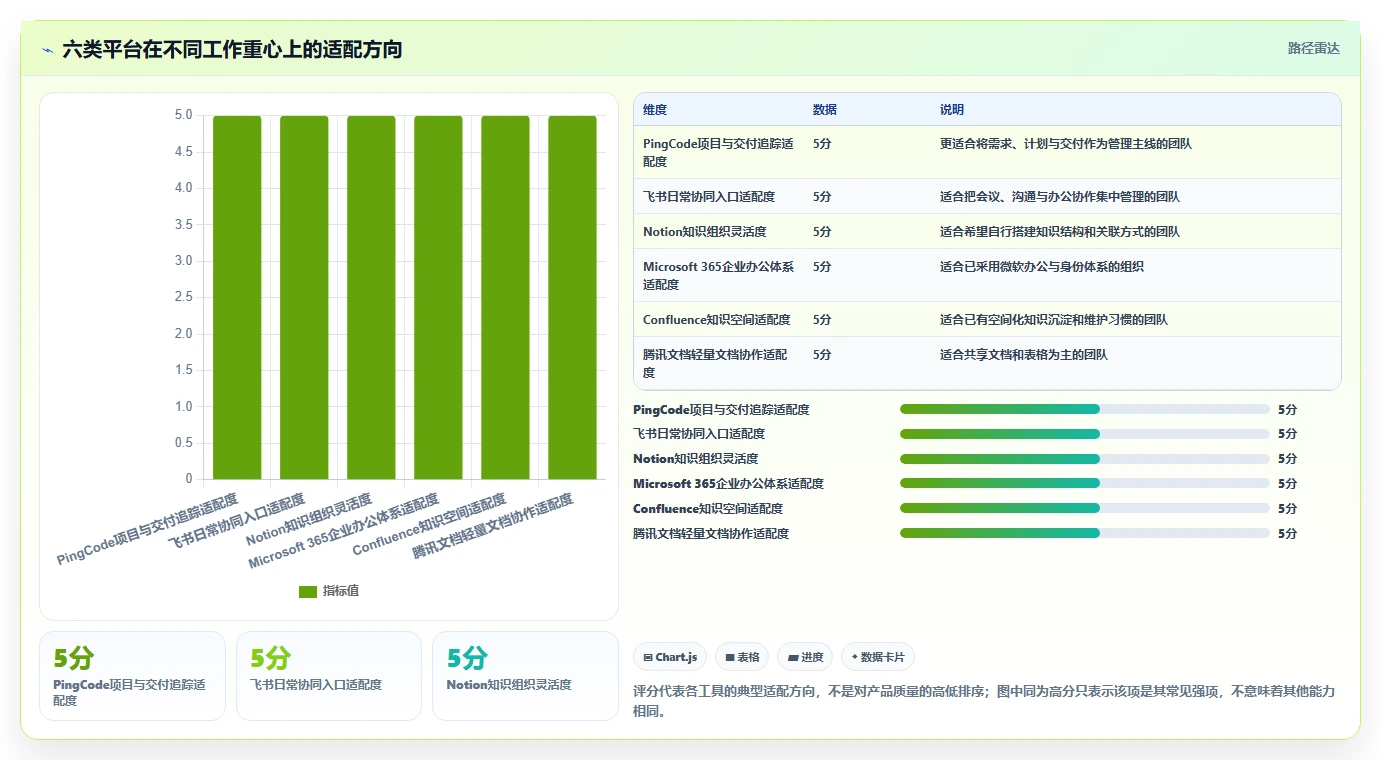Click the Chart.js chip icon
1381x760 pixels.
[x=648, y=657]
